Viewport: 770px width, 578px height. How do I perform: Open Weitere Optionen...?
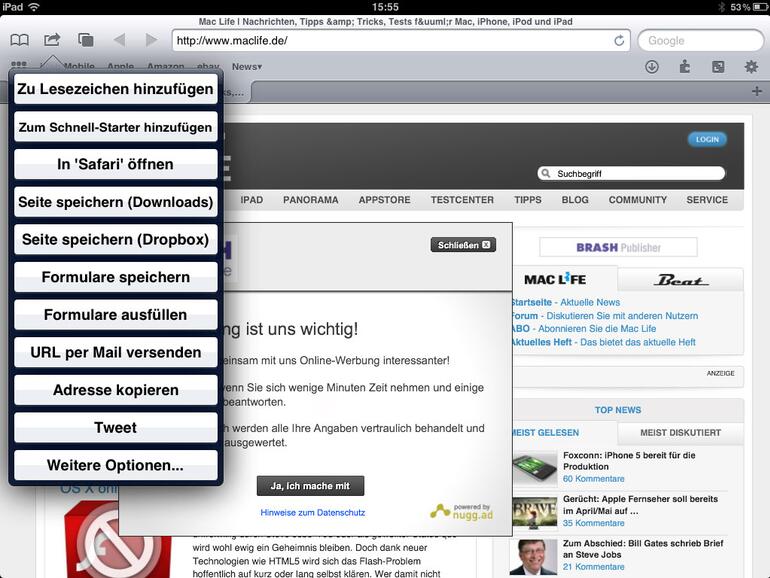coord(115,465)
